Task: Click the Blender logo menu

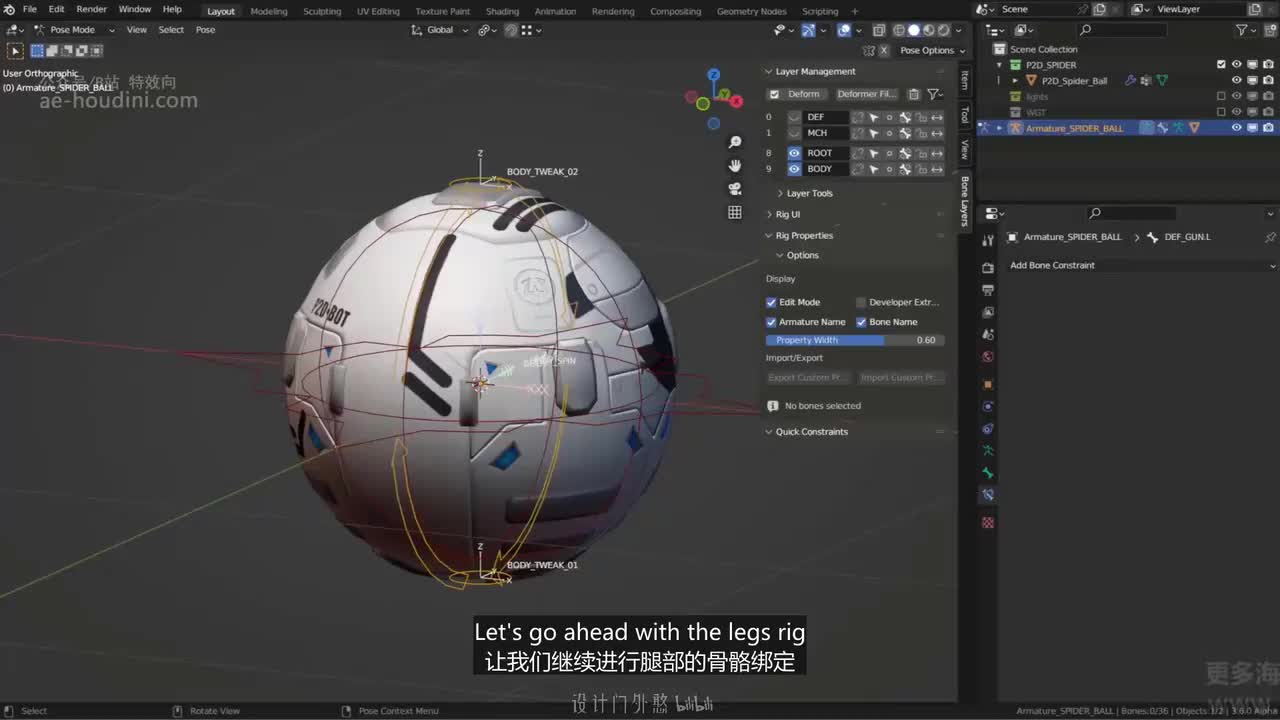Action: pyautogui.click(x=9, y=10)
